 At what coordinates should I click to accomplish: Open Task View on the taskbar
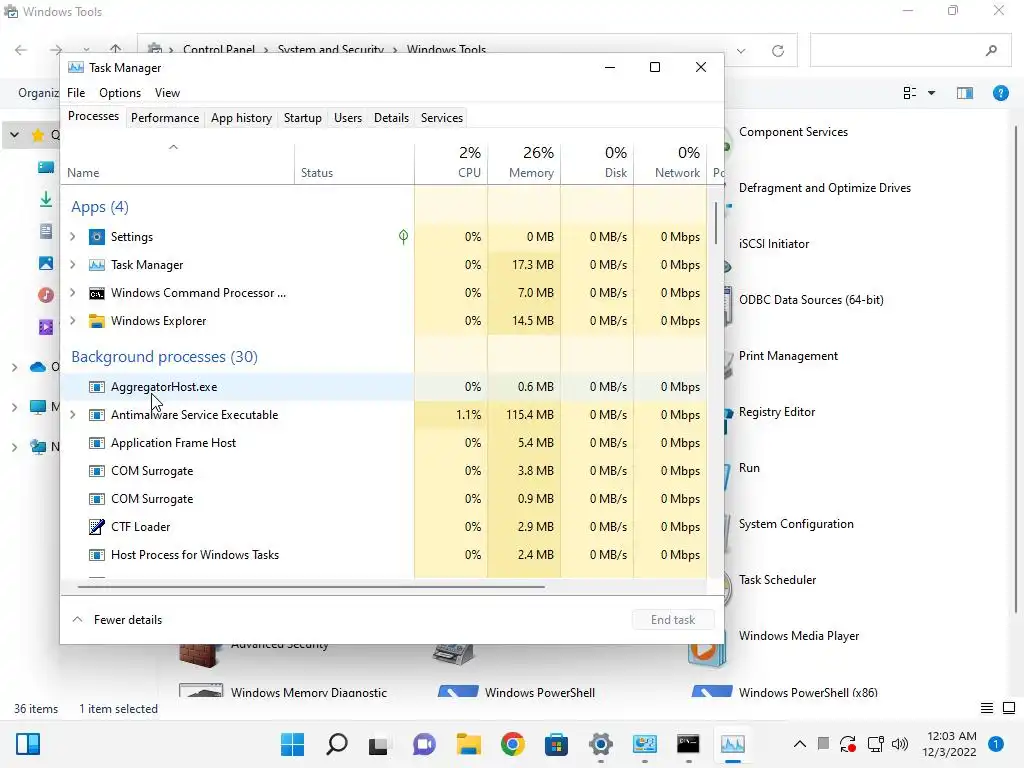(378, 744)
